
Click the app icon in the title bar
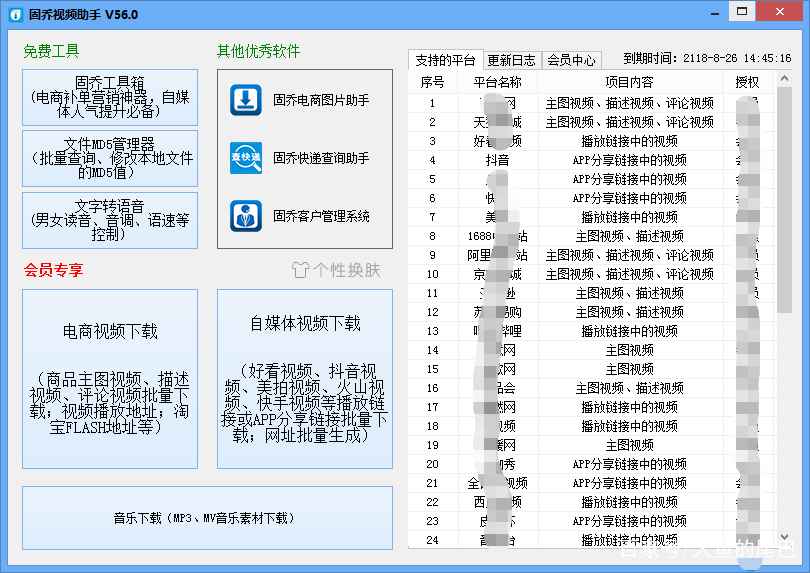point(13,14)
